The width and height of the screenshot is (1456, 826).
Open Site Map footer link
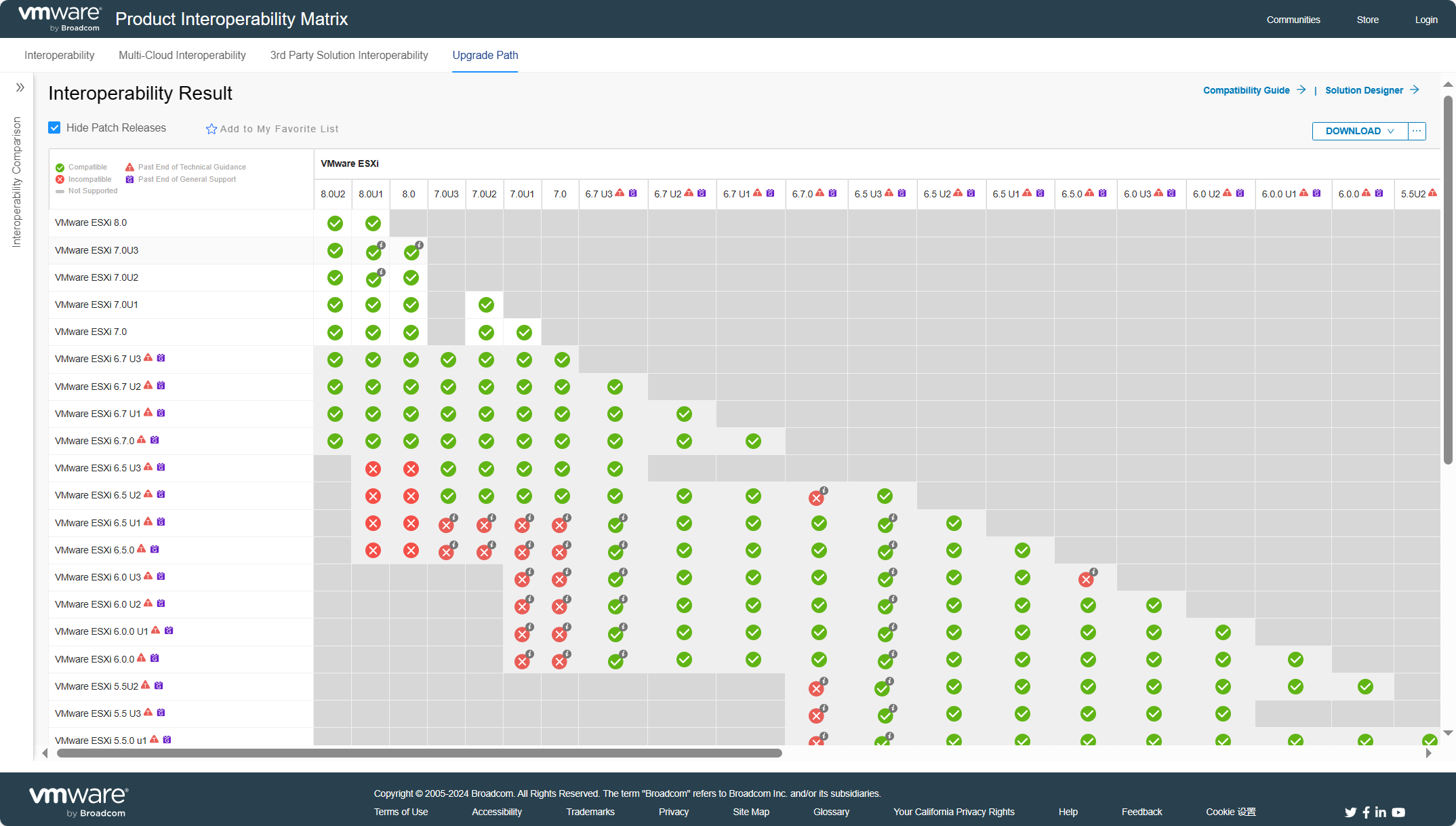(x=751, y=812)
